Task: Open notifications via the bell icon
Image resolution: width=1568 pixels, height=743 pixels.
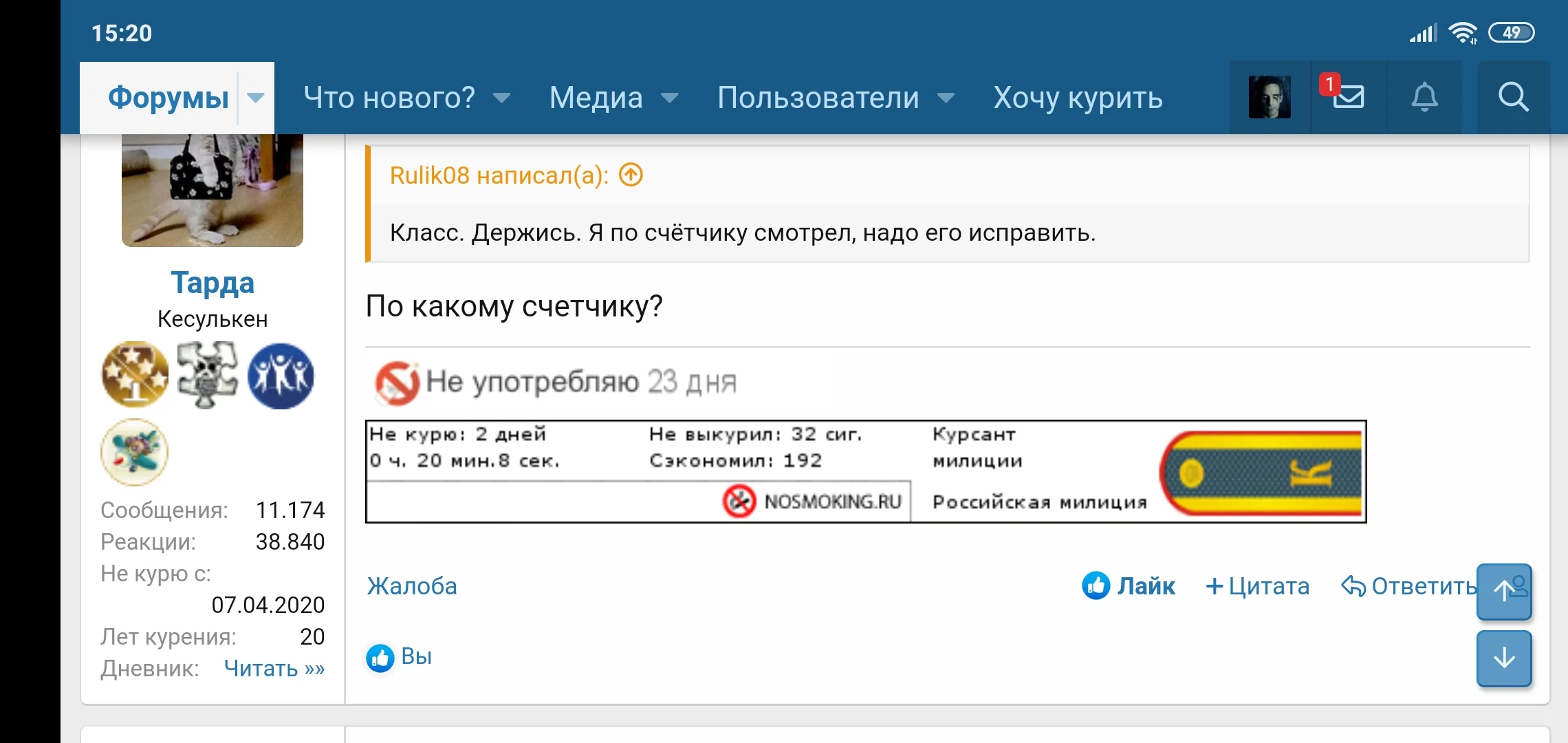Action: (x=1425, y=97)
